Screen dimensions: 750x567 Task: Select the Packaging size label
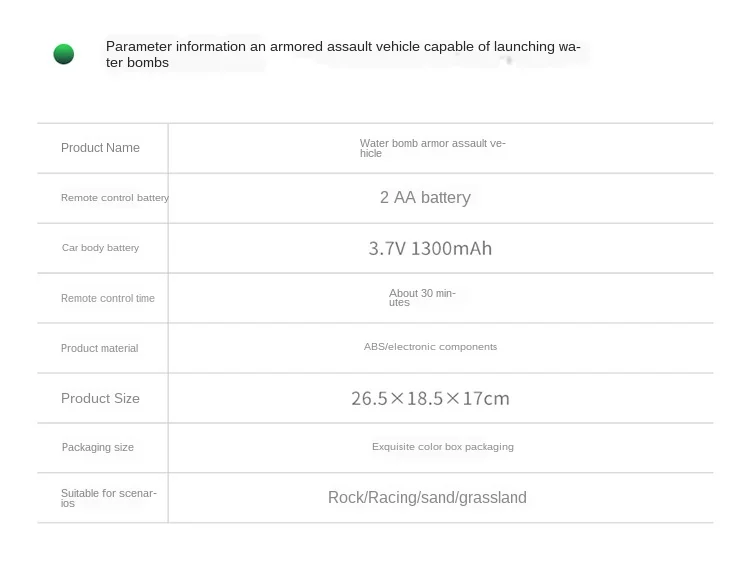pos(97,447)
